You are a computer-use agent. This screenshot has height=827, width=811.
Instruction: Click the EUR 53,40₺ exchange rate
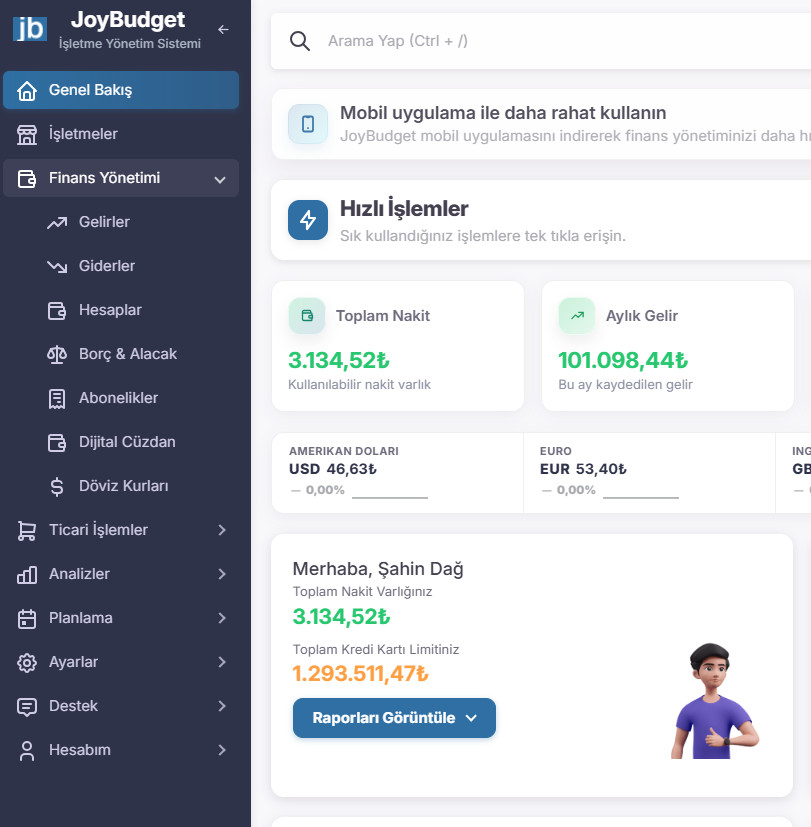point(583,469)
